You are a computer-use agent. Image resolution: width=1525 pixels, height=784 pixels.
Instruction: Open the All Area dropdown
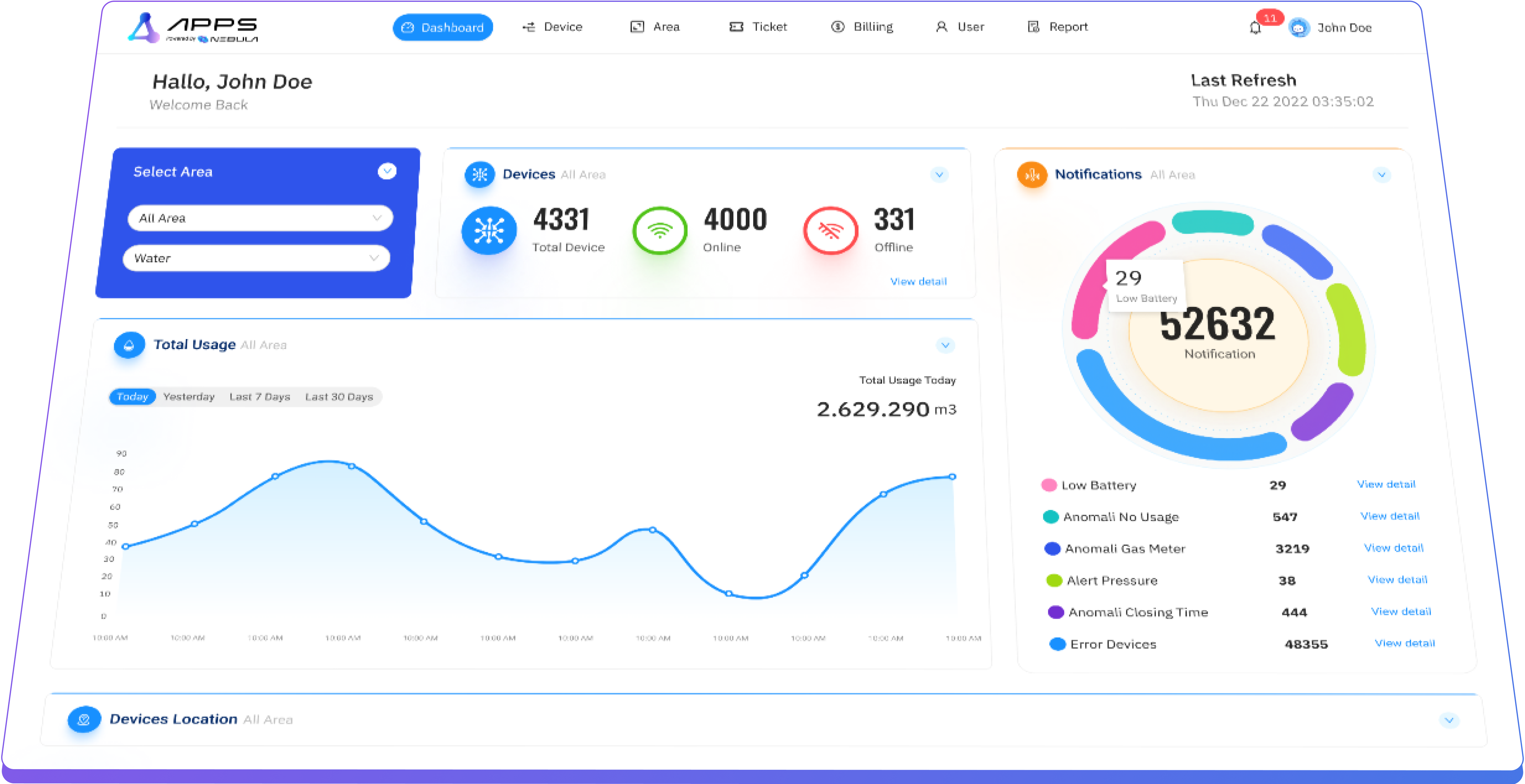[260, 218]
